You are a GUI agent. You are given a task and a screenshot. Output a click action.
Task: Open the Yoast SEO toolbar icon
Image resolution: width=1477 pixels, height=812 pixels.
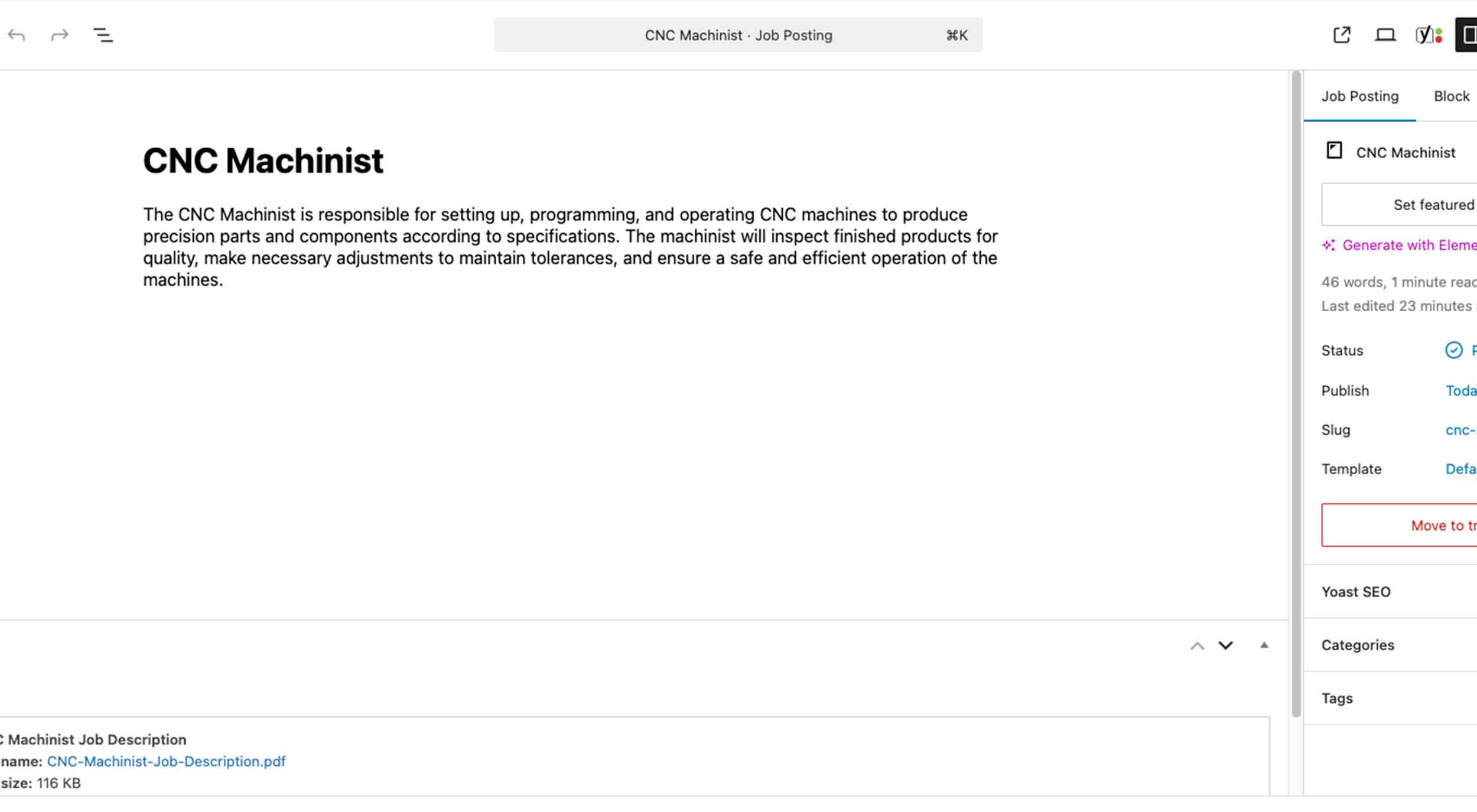pyautogui.click(x=1428, y=35)
